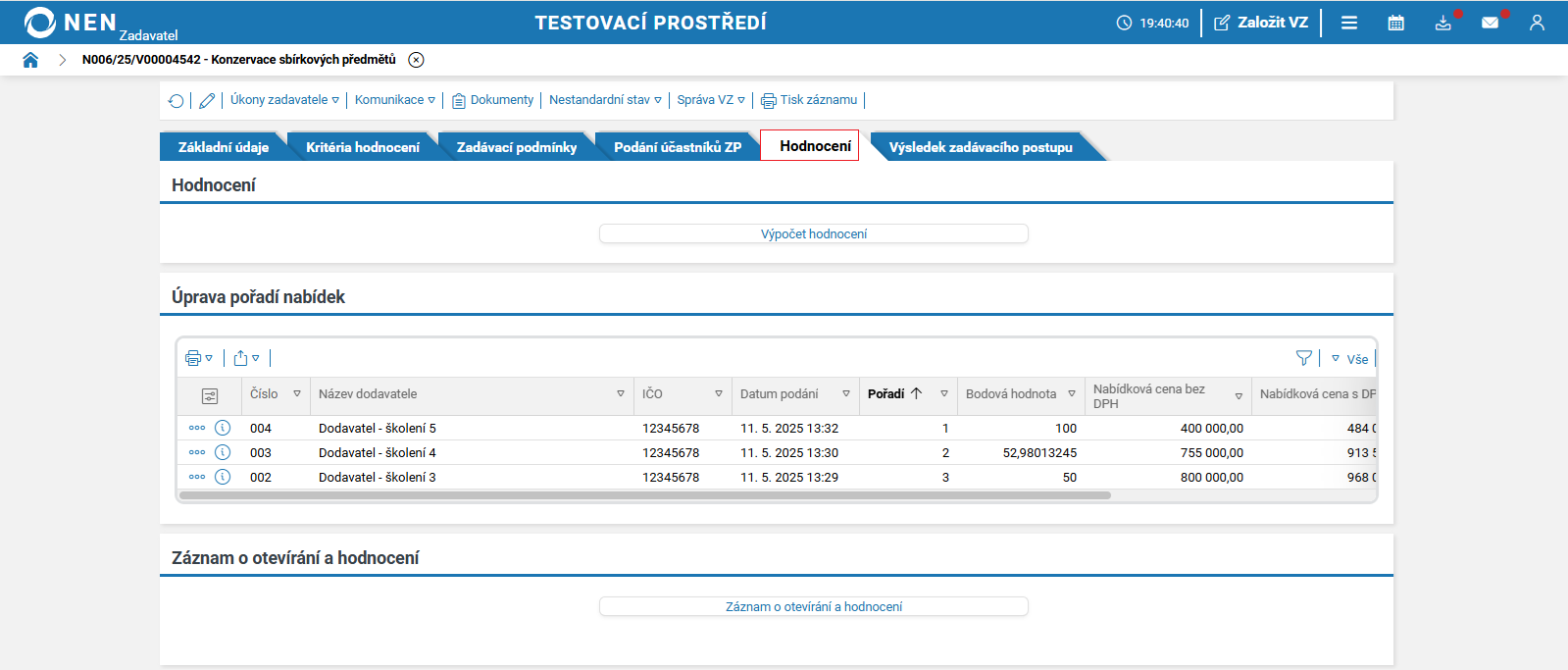
Task: Close the Konzervace sbírkových předmětů breadcrumb
Action: (x=416, y=60)
